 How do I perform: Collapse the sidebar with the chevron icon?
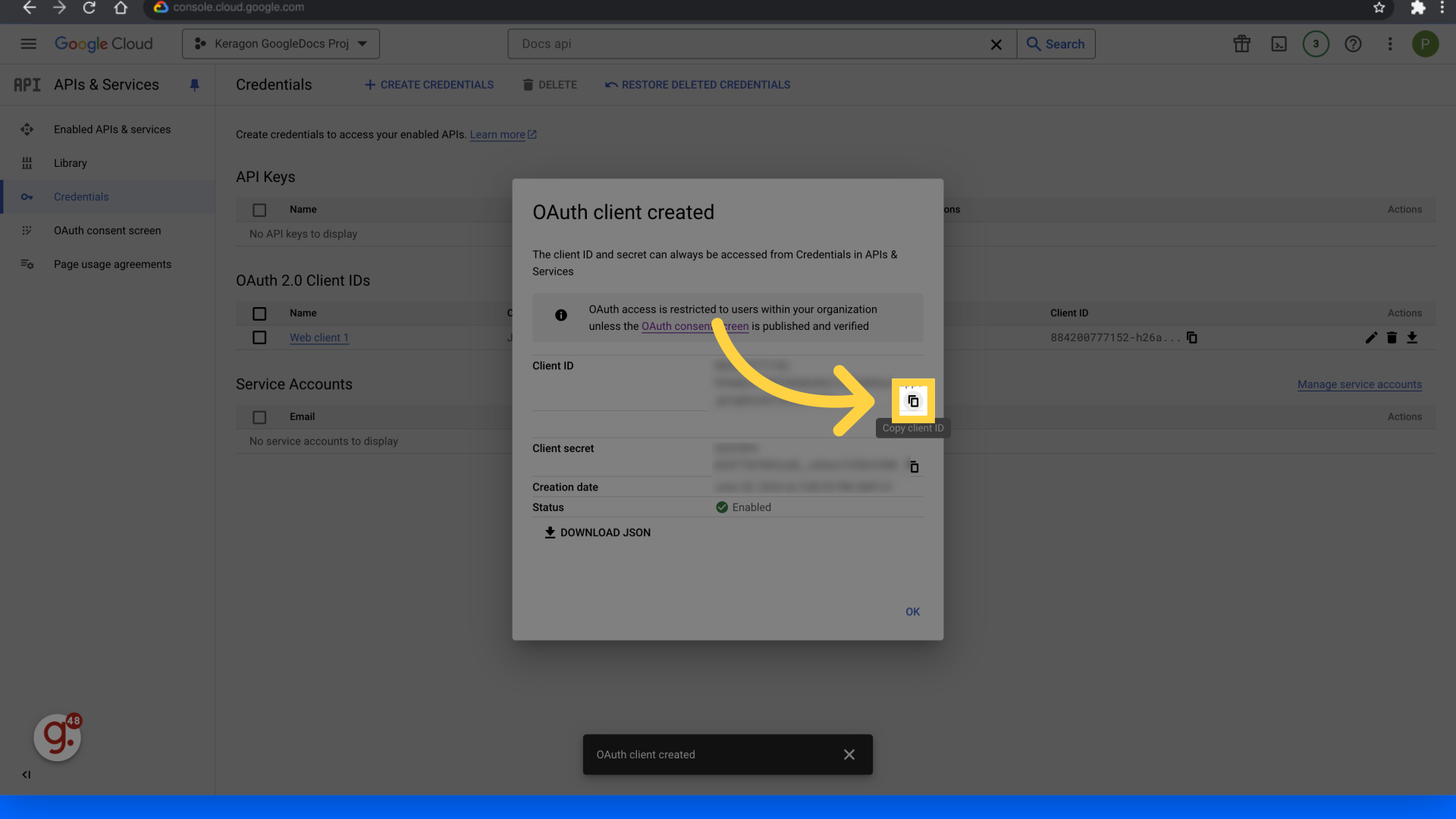click(x=27, y=774)
